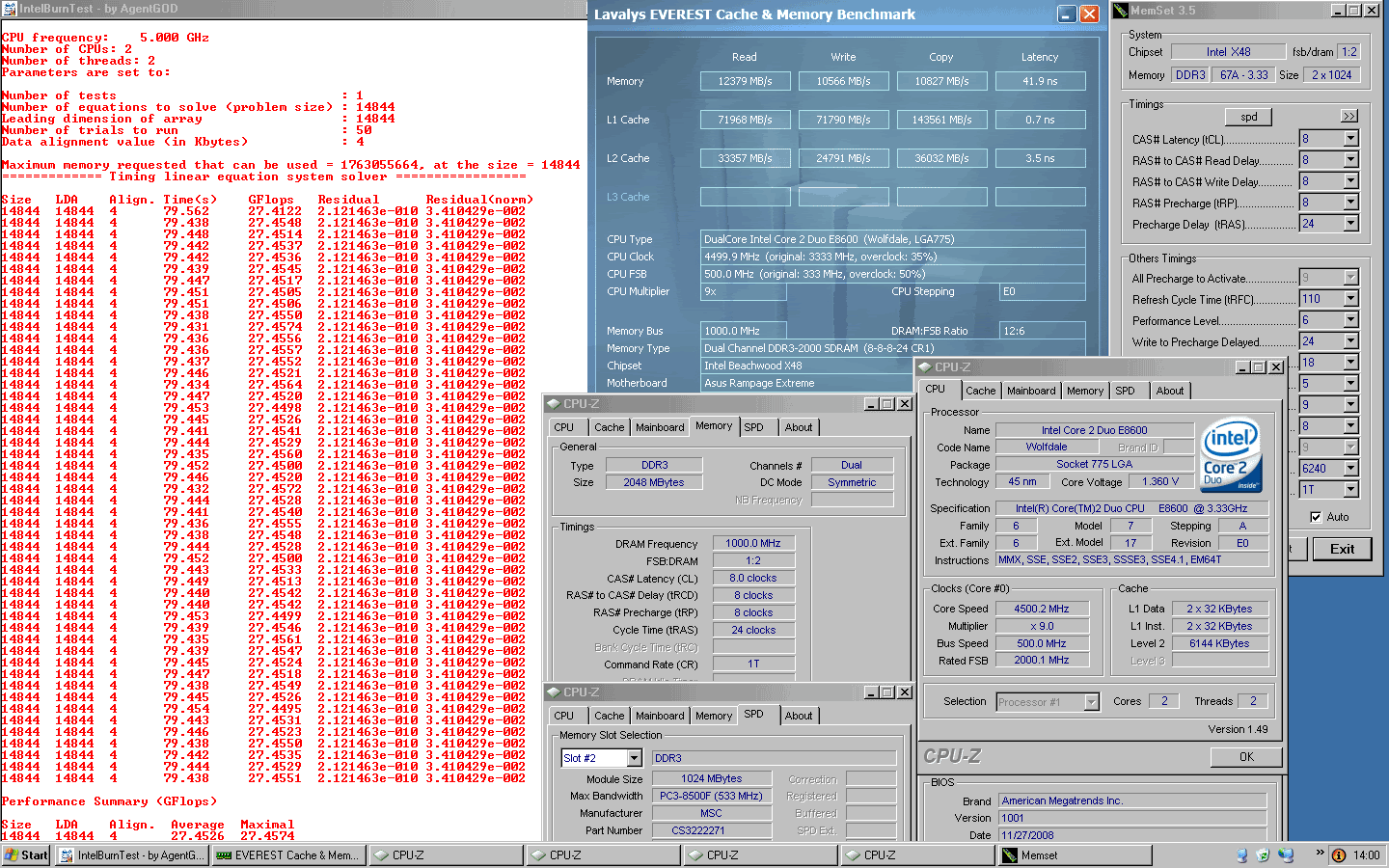The image size is (1389, 868).
Task: Open the My Computer icon near the tray
Action: pyautogui.click(x=1241, y=855)
